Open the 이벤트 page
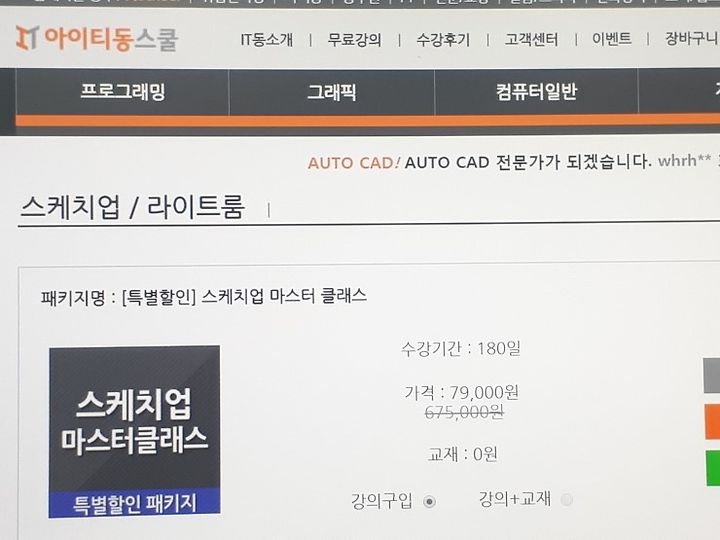The width and height of the screenshot is (720, 540). [612, 39]
